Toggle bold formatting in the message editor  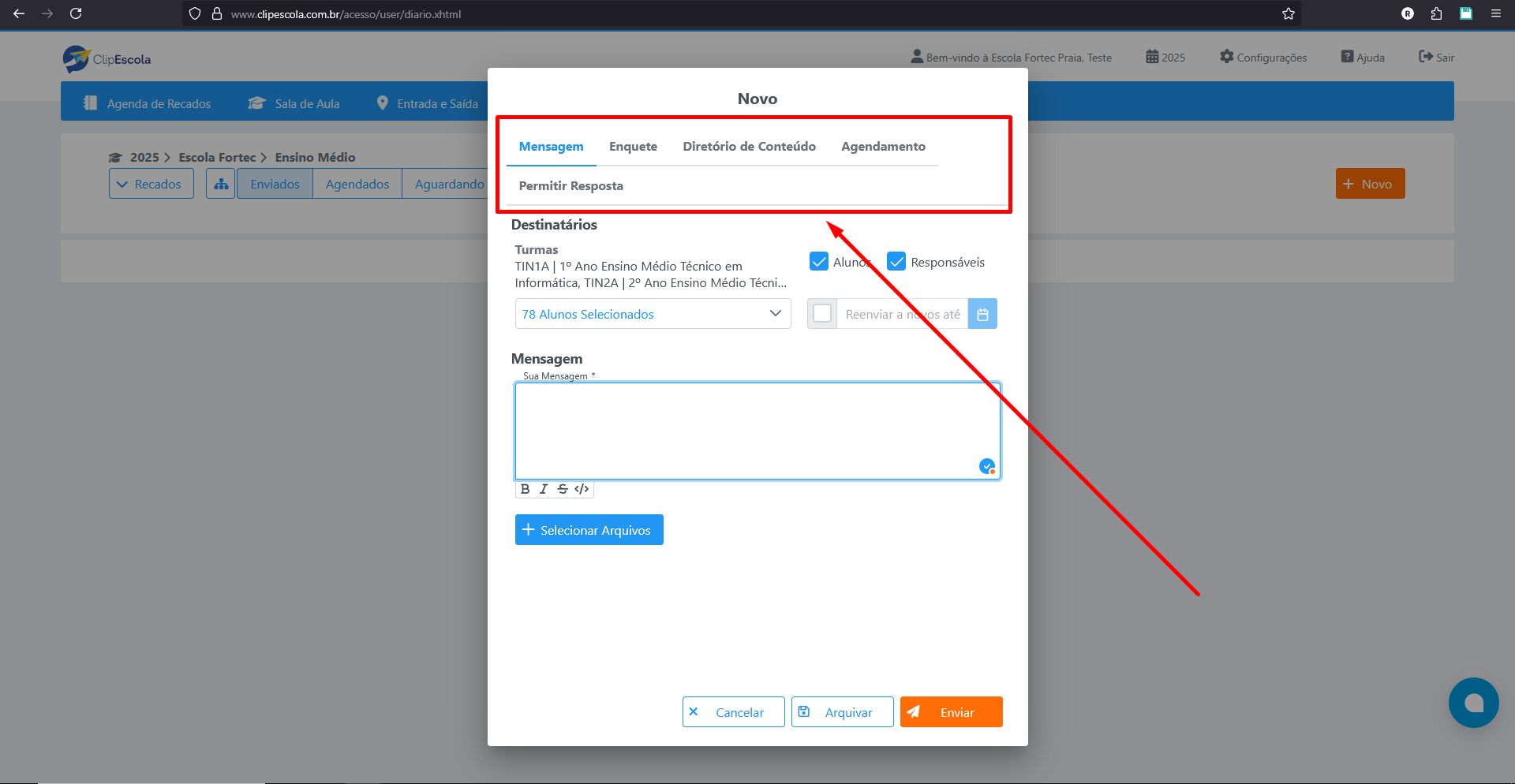(525, 489)
